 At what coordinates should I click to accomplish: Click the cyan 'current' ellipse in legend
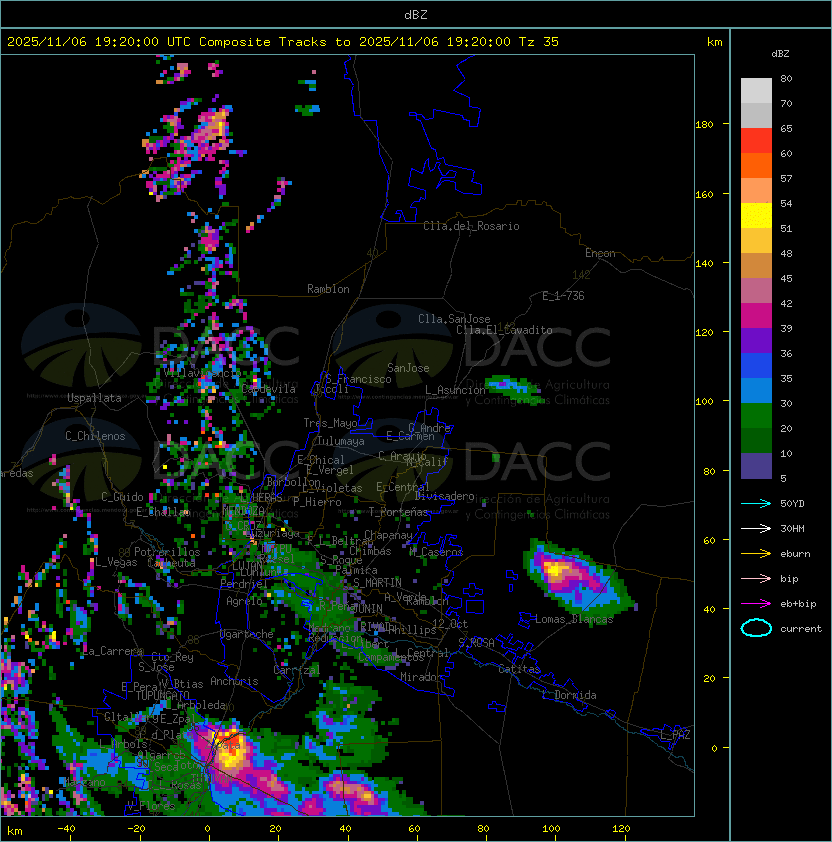(x=756, y=628)
